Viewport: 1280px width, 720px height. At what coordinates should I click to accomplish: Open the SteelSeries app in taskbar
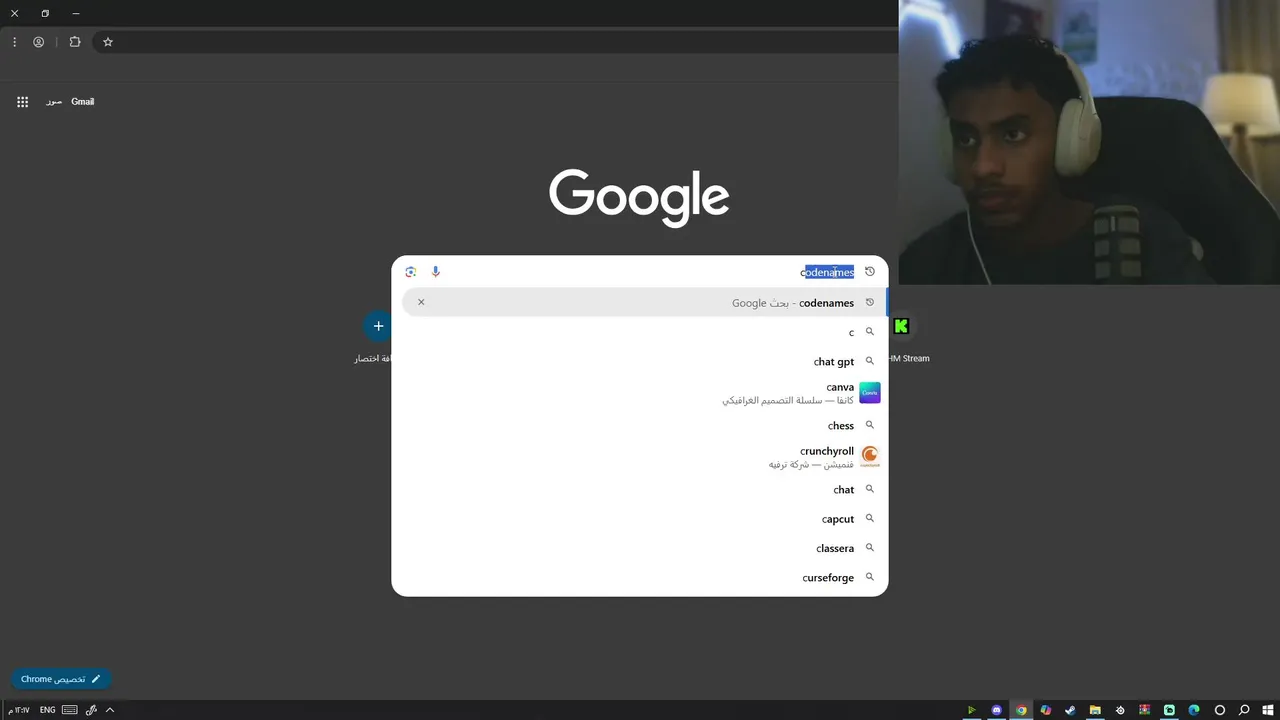(x=1120, y=710)
